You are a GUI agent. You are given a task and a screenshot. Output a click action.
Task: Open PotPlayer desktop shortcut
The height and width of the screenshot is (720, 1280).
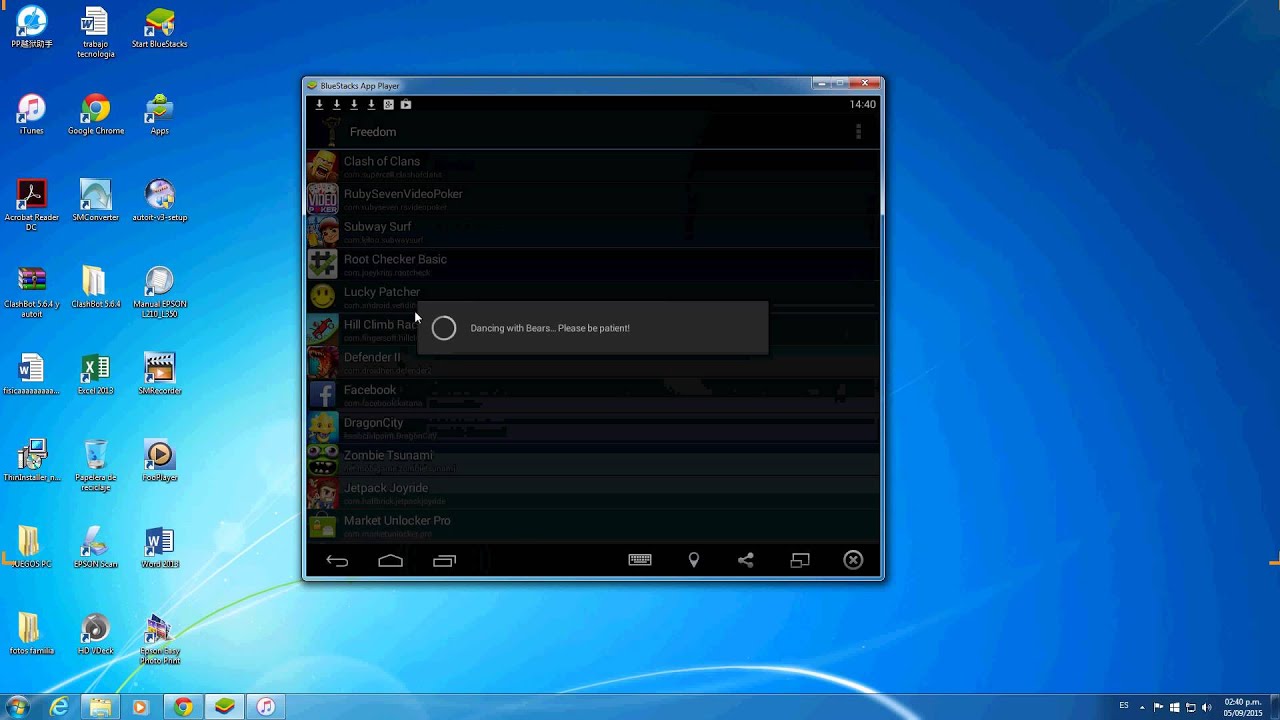pyautogui.click(x=160, y=461)
